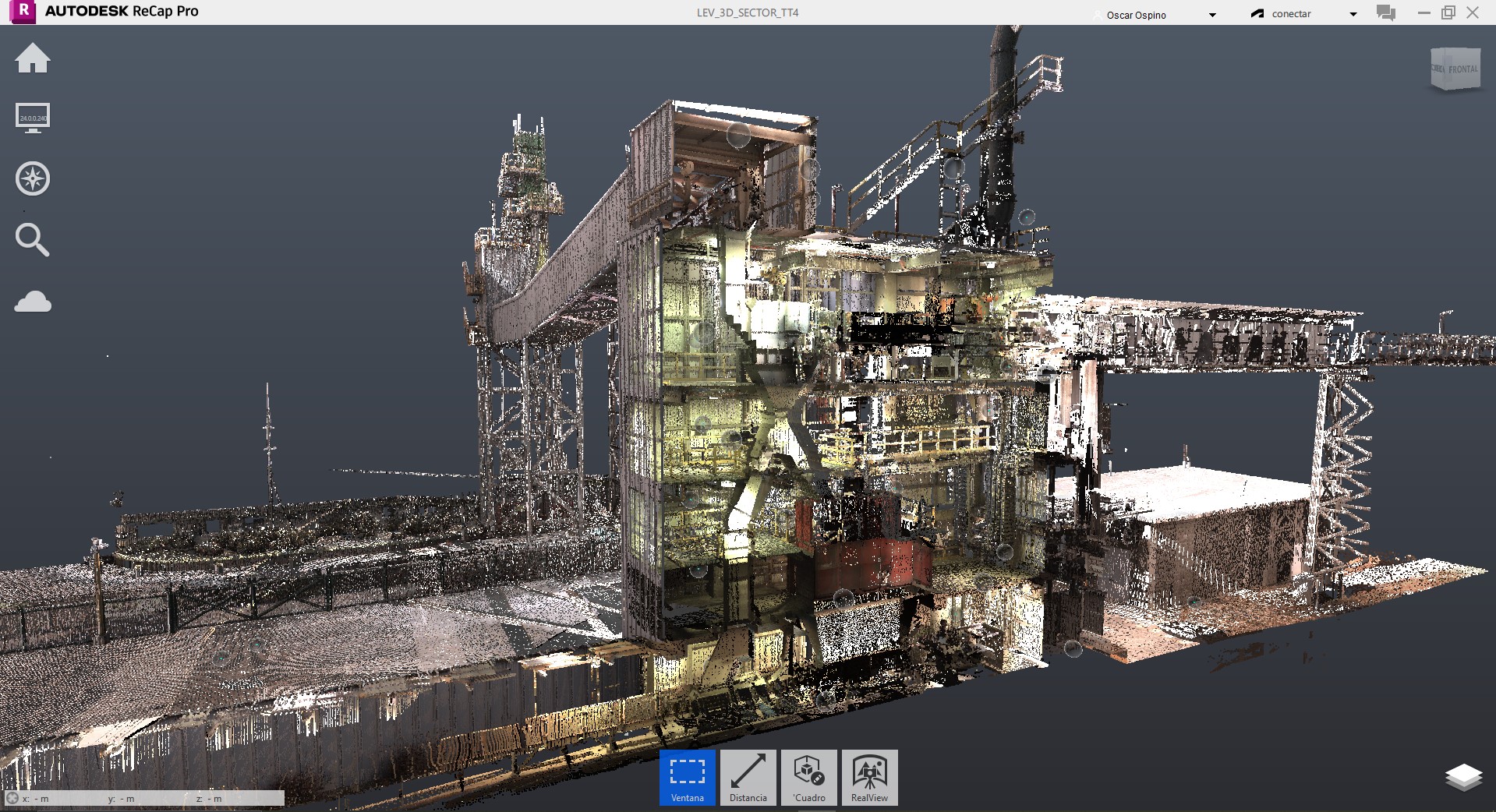1496x812 pixels.
Task: Open the cloud services icon
Action: coord(33,302)
